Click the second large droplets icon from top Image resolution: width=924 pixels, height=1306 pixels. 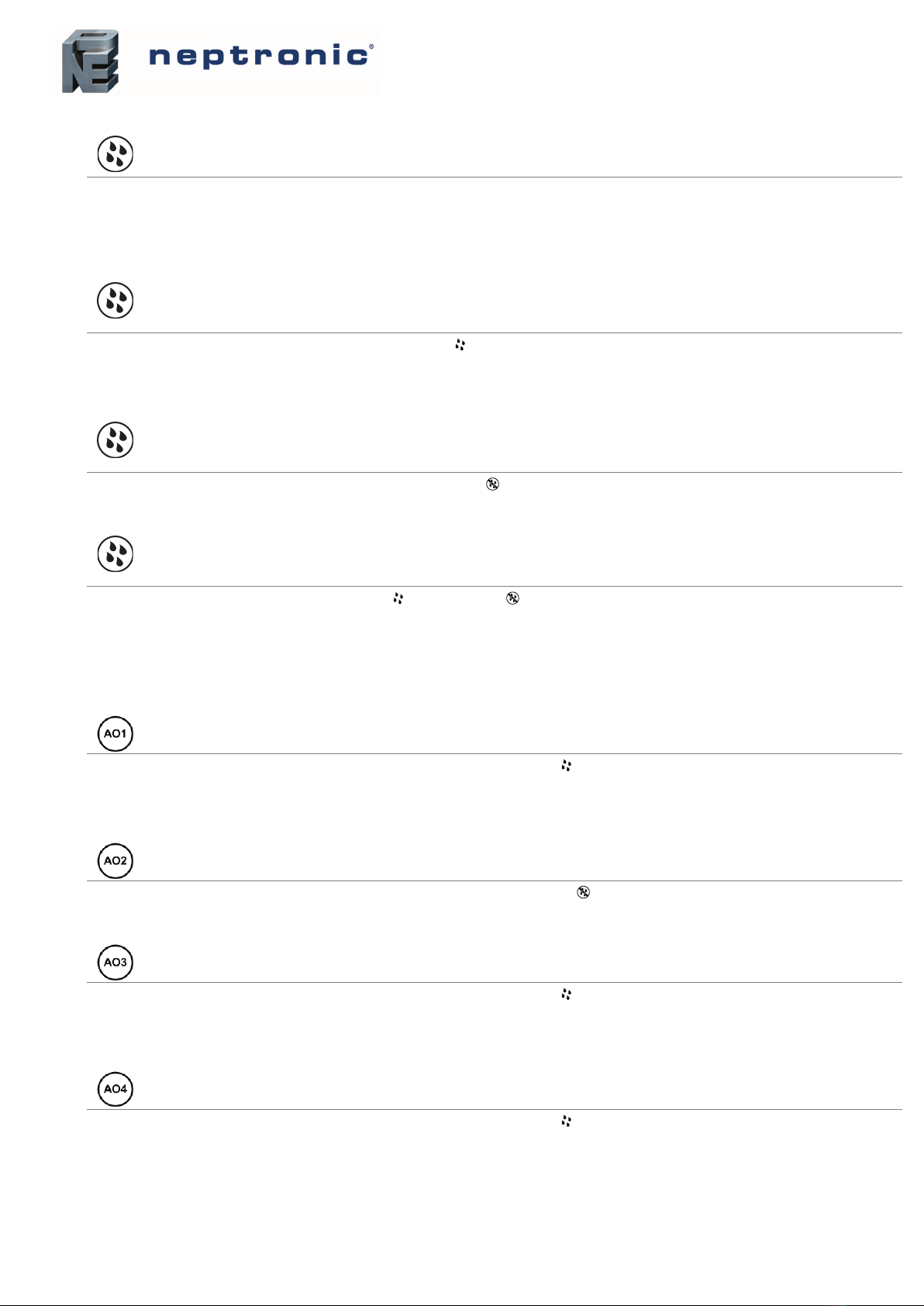click(115, 301)
